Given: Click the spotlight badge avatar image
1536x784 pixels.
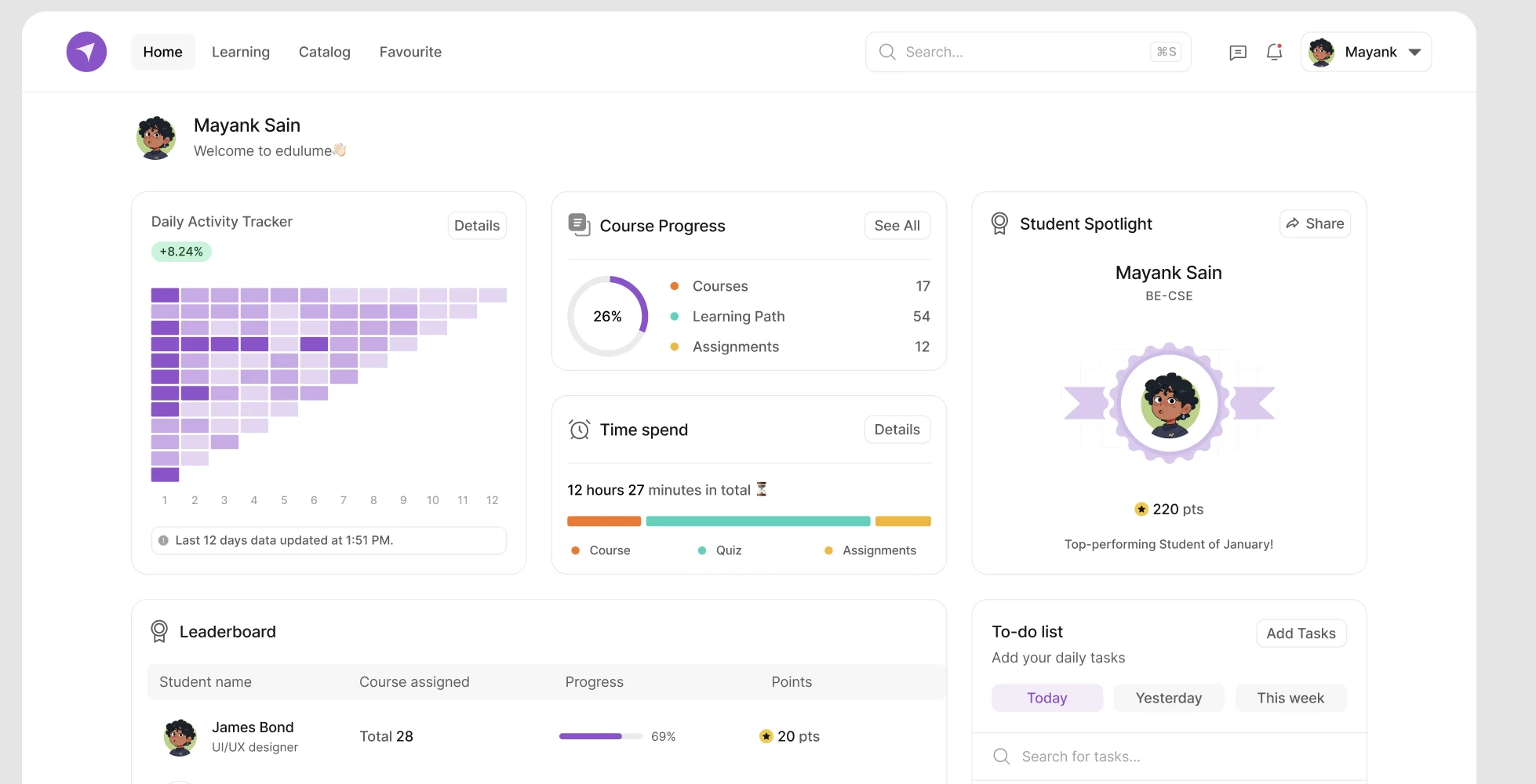Looking at the screenshot, I should point(1170,405).
